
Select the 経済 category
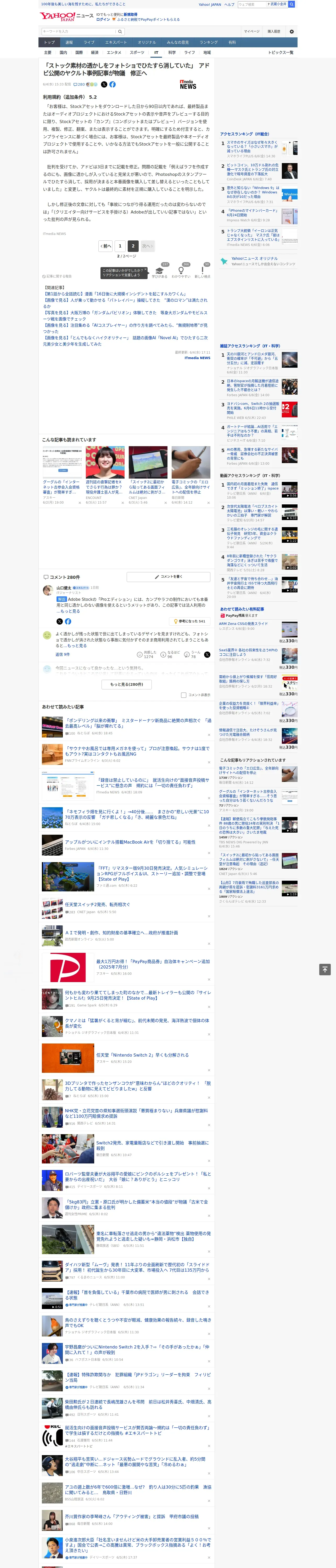(94, 53)
